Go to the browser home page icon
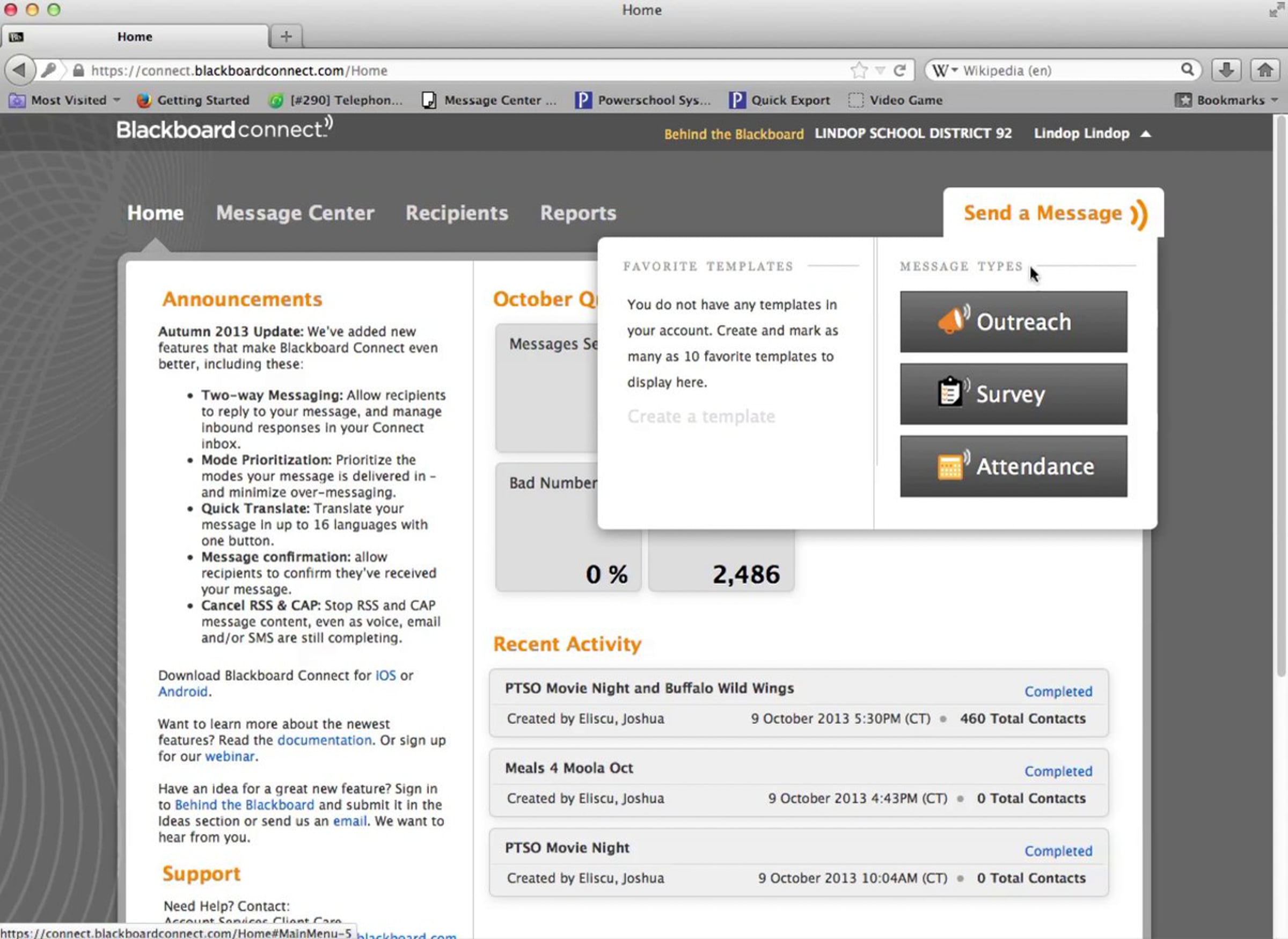This screenshot has width=1288, height=939. [x=1265, y=70]
